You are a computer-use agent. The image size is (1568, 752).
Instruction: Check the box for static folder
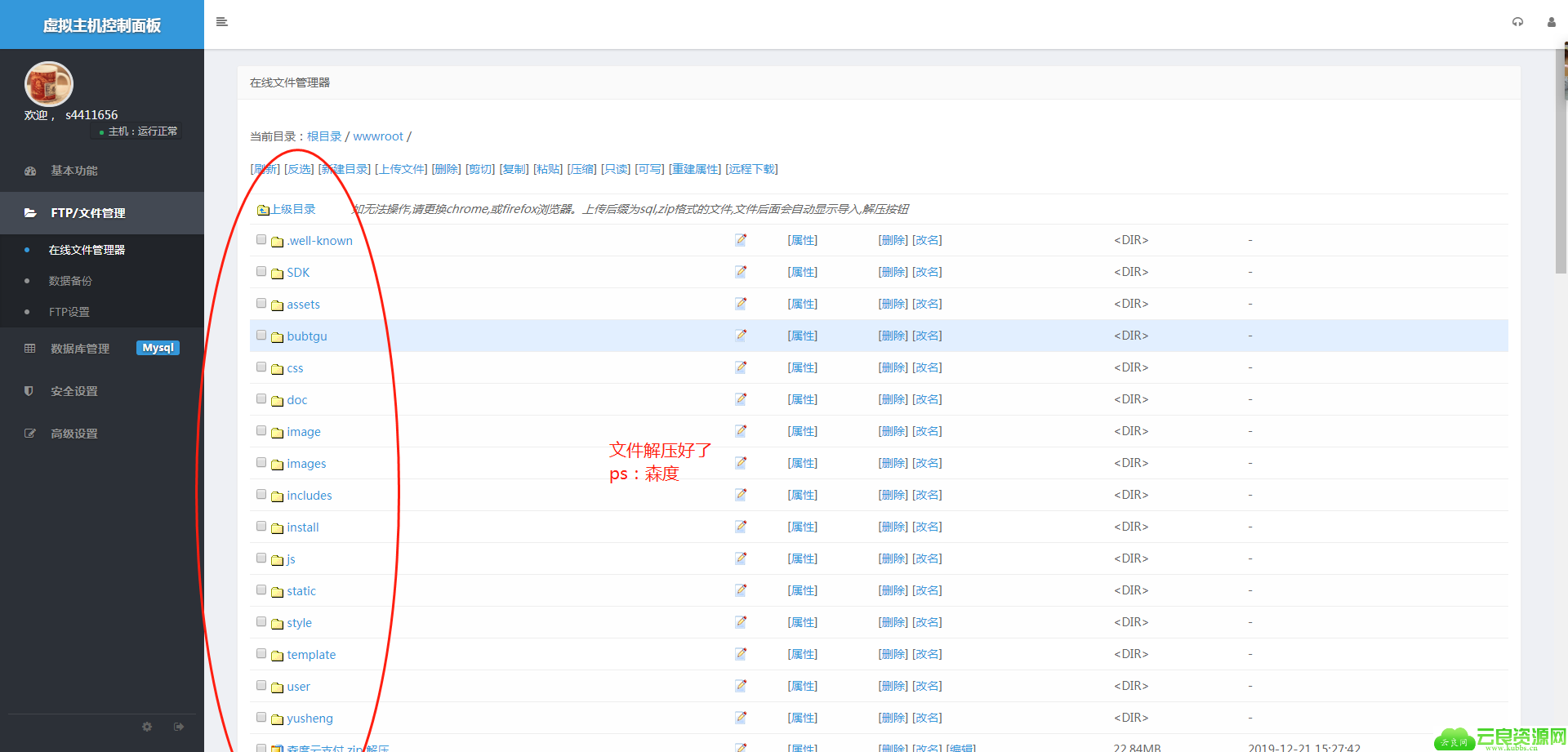point(261,590)
